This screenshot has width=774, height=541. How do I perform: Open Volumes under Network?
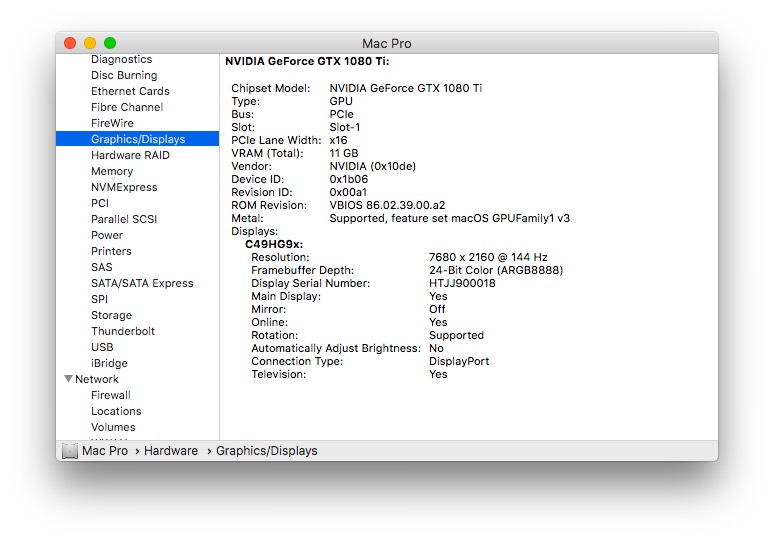(113, 427)
